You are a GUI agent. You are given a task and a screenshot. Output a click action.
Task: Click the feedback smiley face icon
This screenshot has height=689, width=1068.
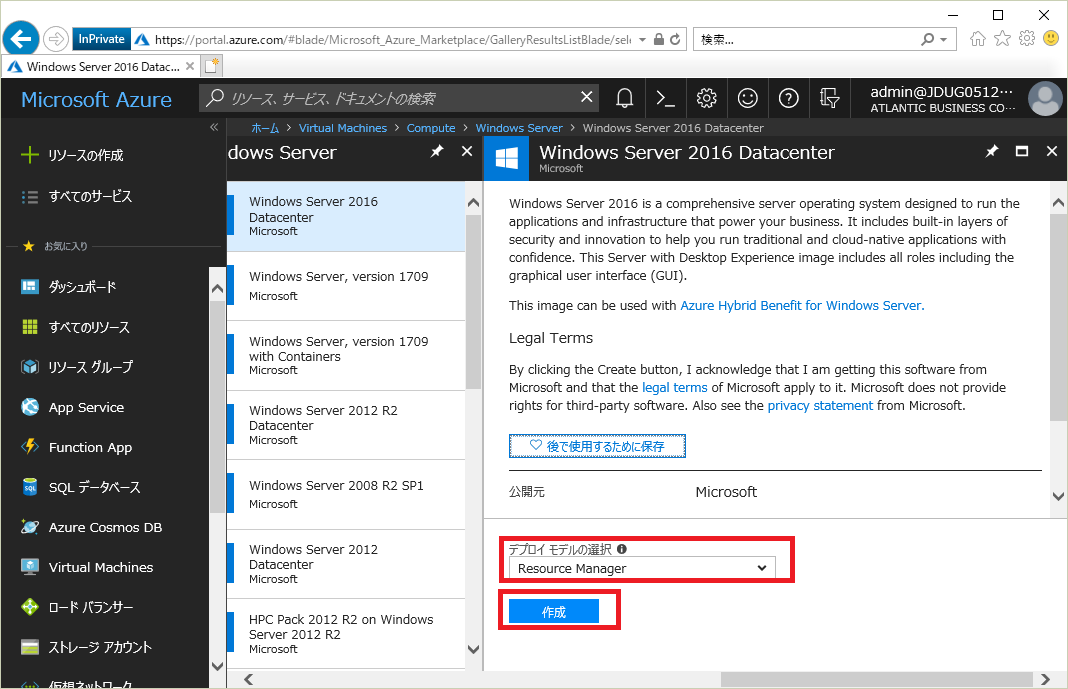coord(748,98)
